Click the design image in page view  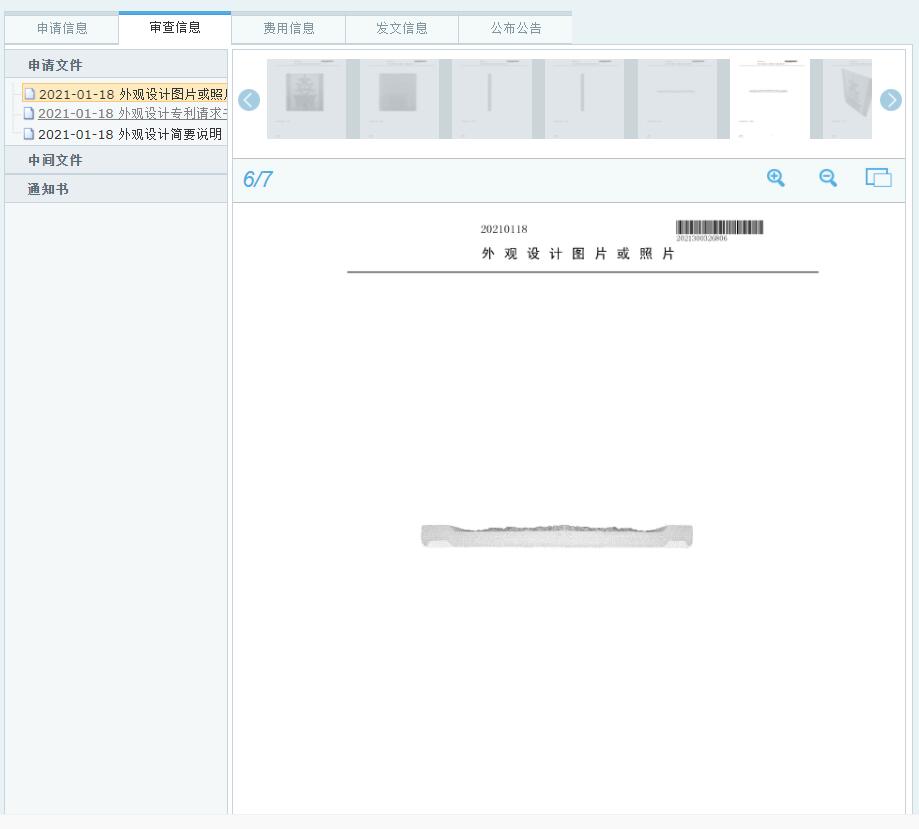click(x=557, y=536)
